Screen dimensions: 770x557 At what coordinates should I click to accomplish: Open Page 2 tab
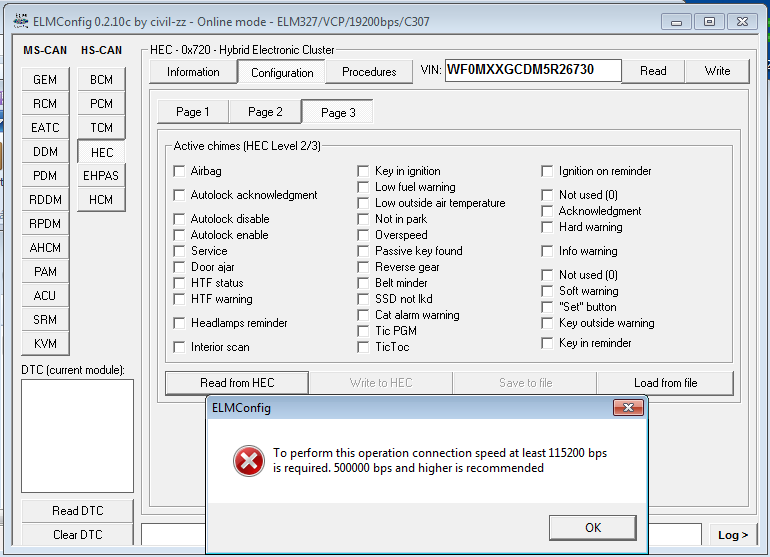(x=265, y=112)
